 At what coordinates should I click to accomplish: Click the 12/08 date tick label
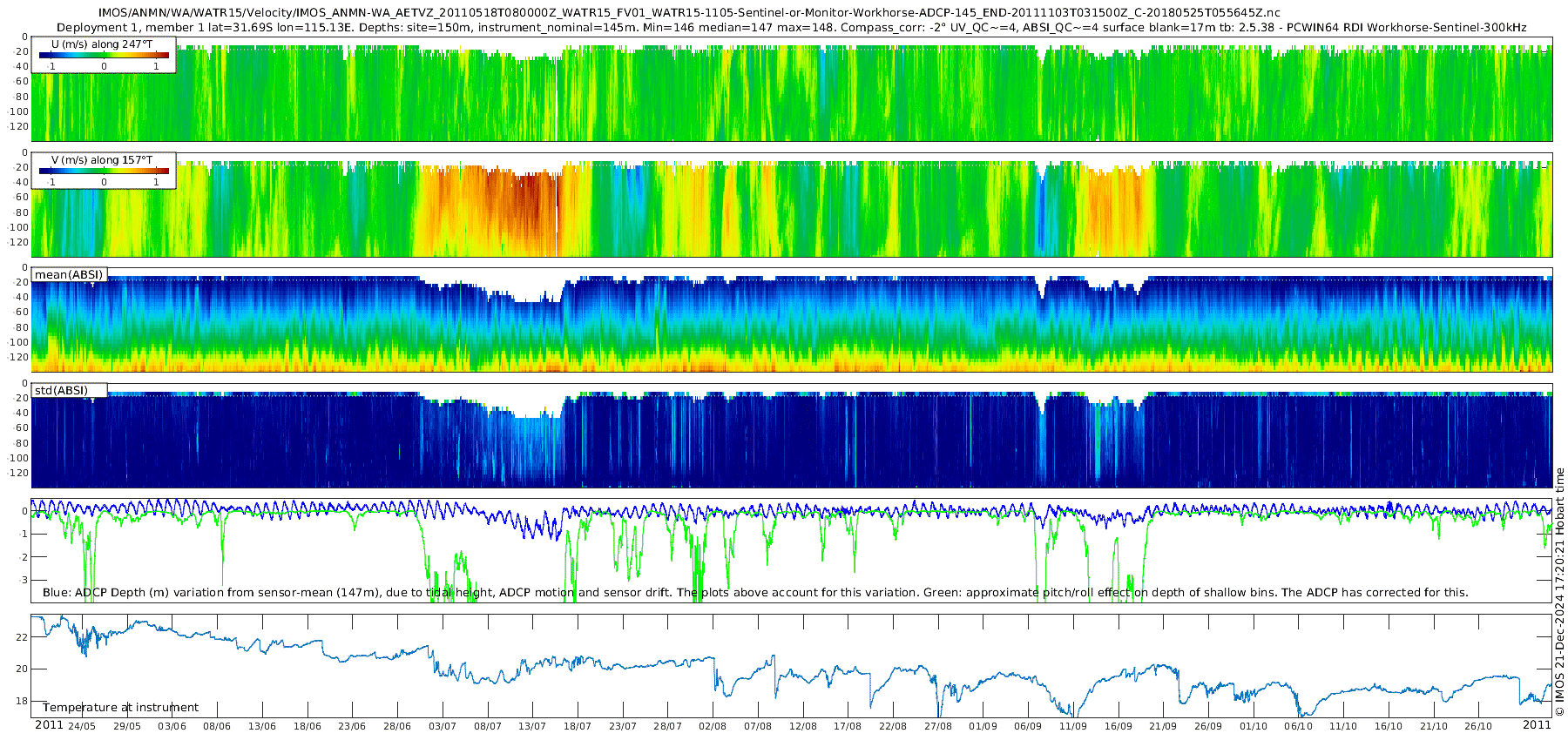pyautogui.click(x=803, y=726)
